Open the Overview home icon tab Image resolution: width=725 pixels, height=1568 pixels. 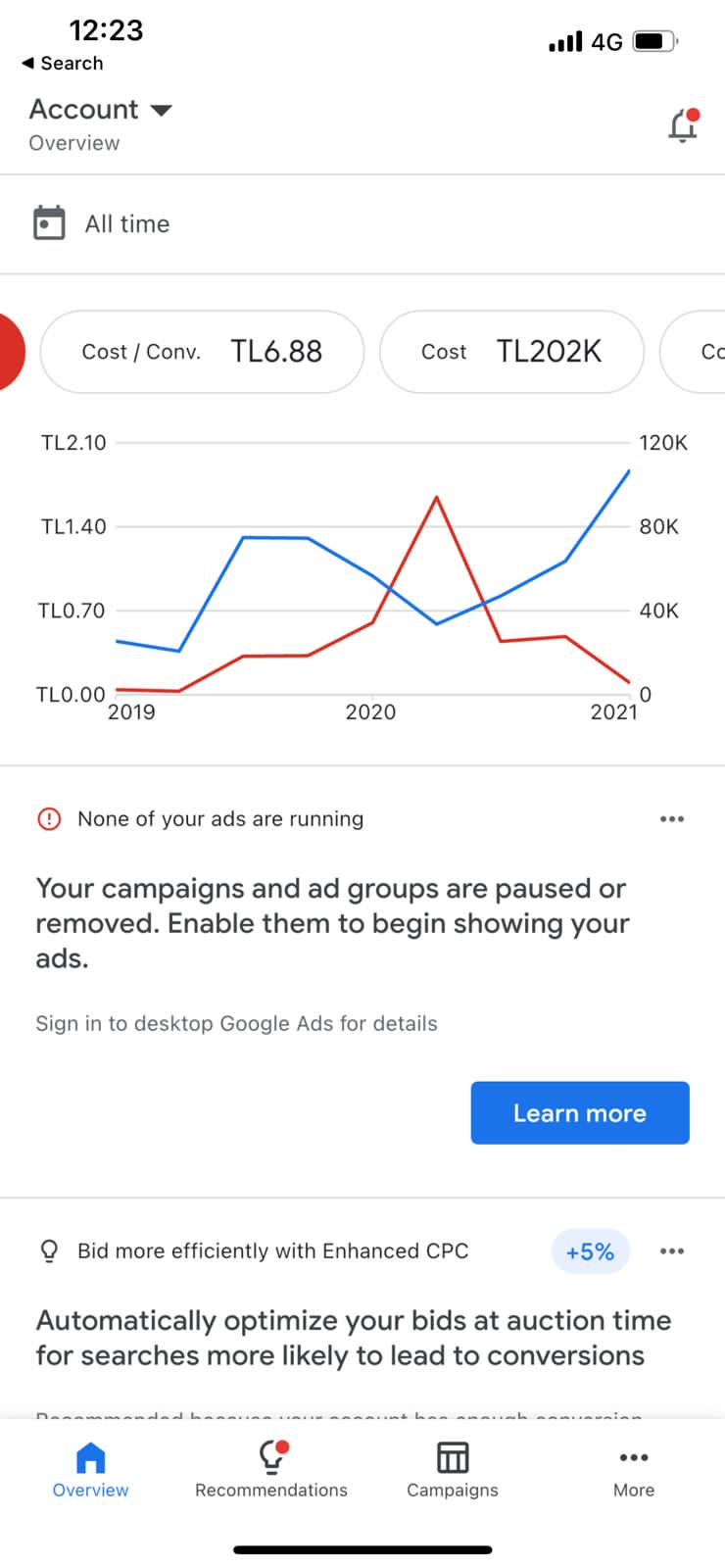[x=90, y=1458]
